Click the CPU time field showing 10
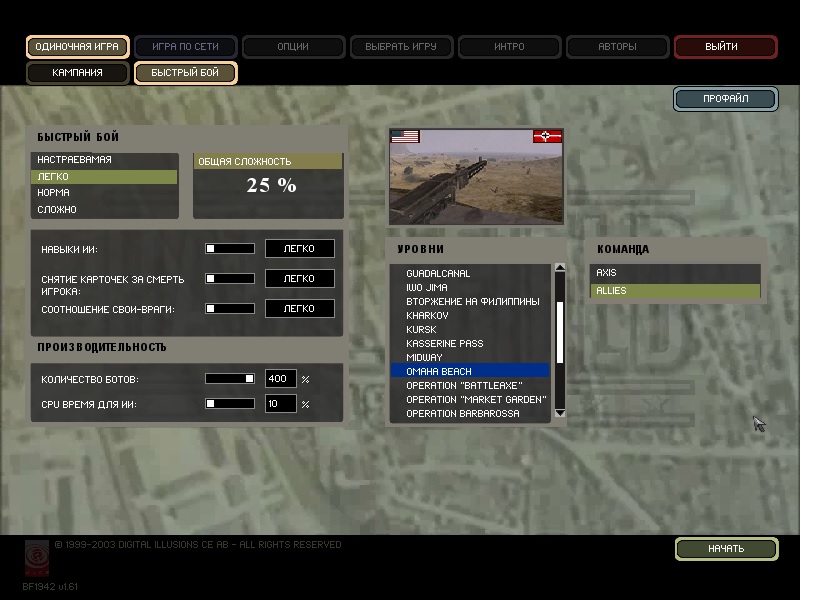 (280, 404)
